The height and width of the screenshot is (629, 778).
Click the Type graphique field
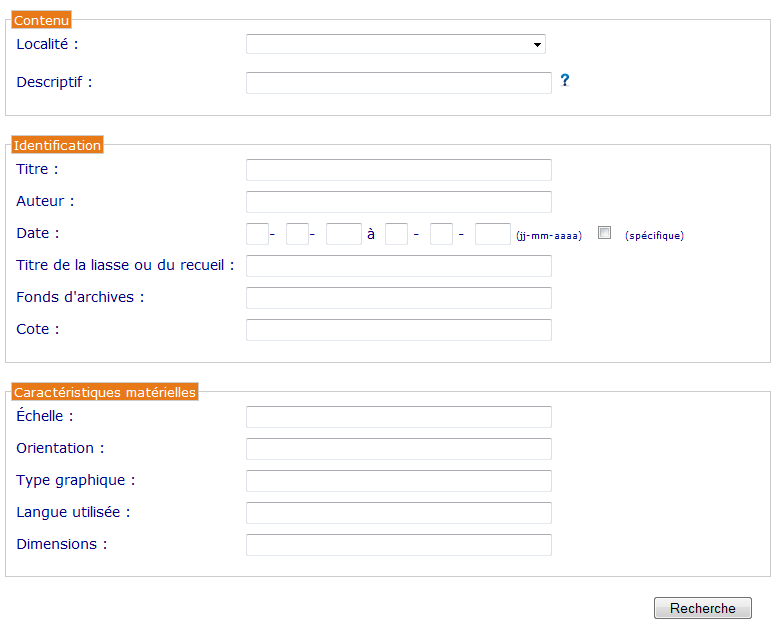(398, 481)
